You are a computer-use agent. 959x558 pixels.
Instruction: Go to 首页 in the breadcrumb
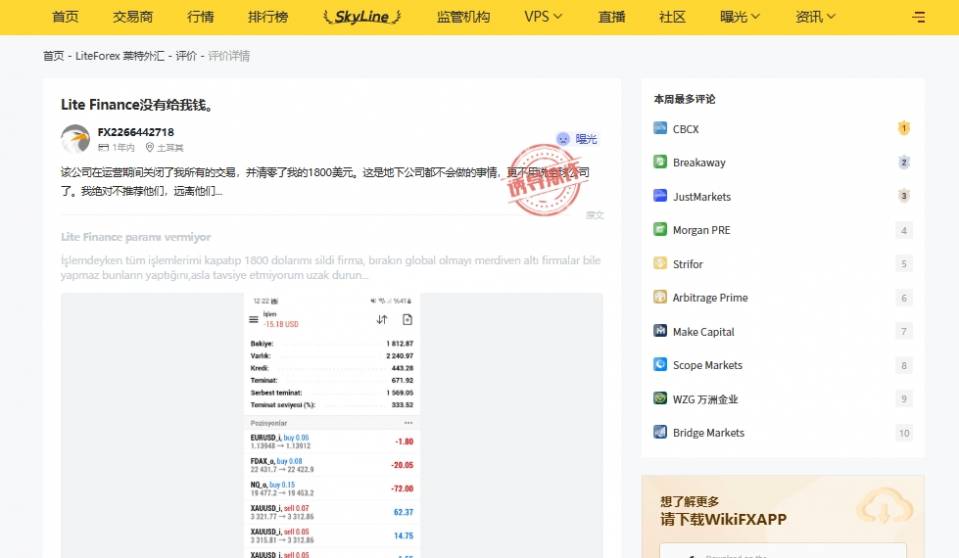[x=53, y=56]
